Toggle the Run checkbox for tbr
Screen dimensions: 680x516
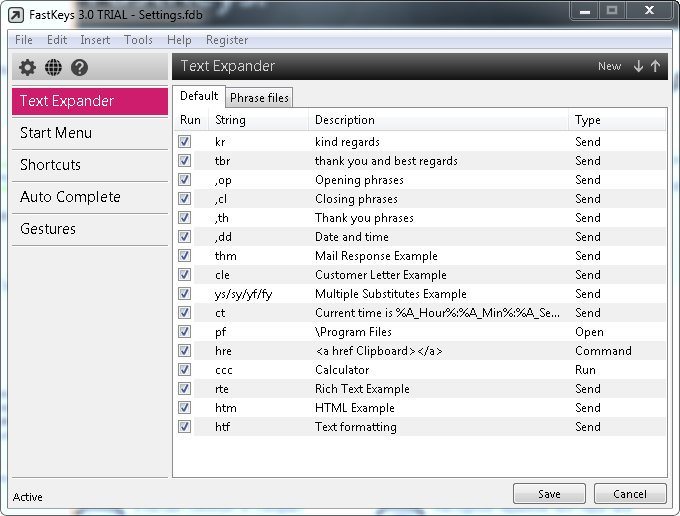coord(184,160)
